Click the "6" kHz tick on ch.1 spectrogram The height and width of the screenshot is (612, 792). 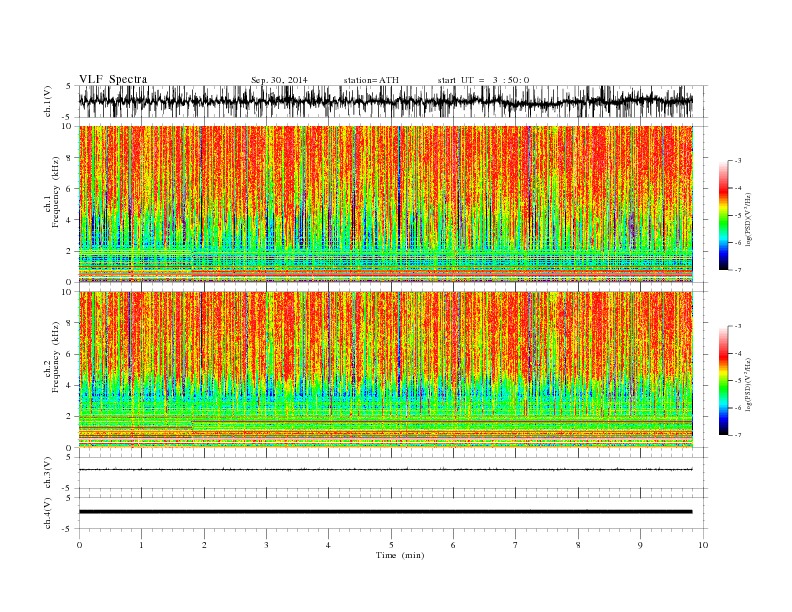(x=70, y=189)
